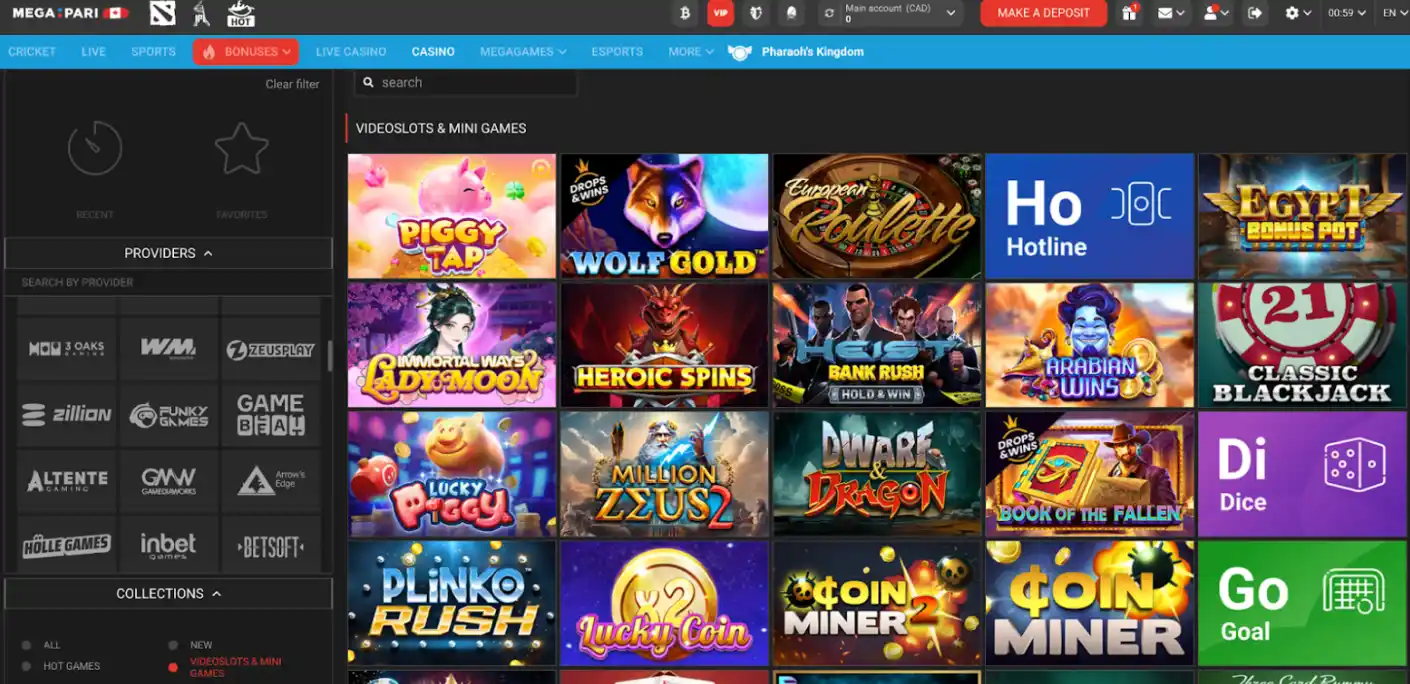Select the ALL collection radio
The image size is (1410, 684).
[x=26, y=645]
